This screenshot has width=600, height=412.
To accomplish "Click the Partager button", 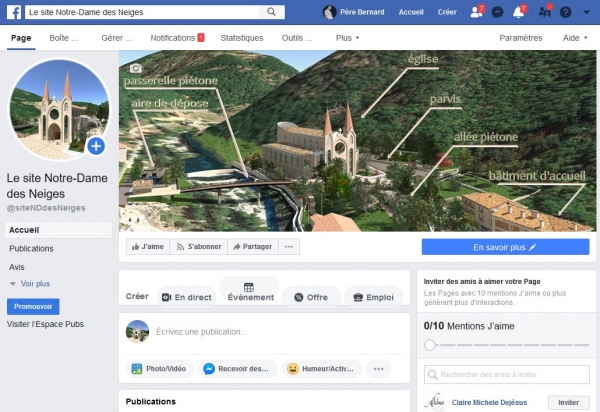I will point(253,247).
